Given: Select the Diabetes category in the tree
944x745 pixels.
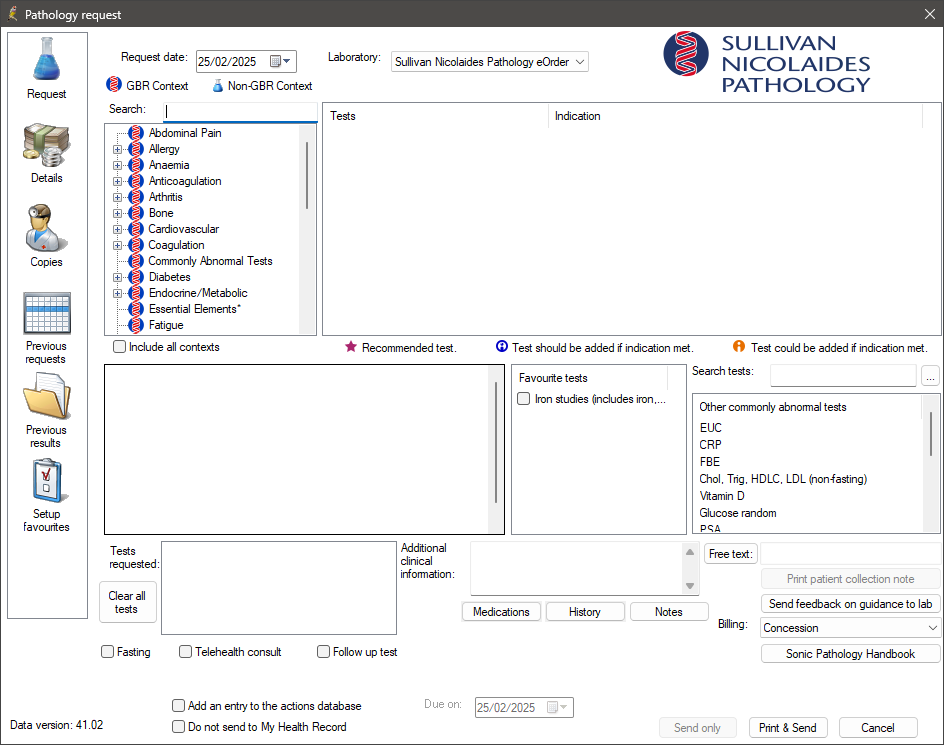Looking at the screenshot, I should coord(169,277).
